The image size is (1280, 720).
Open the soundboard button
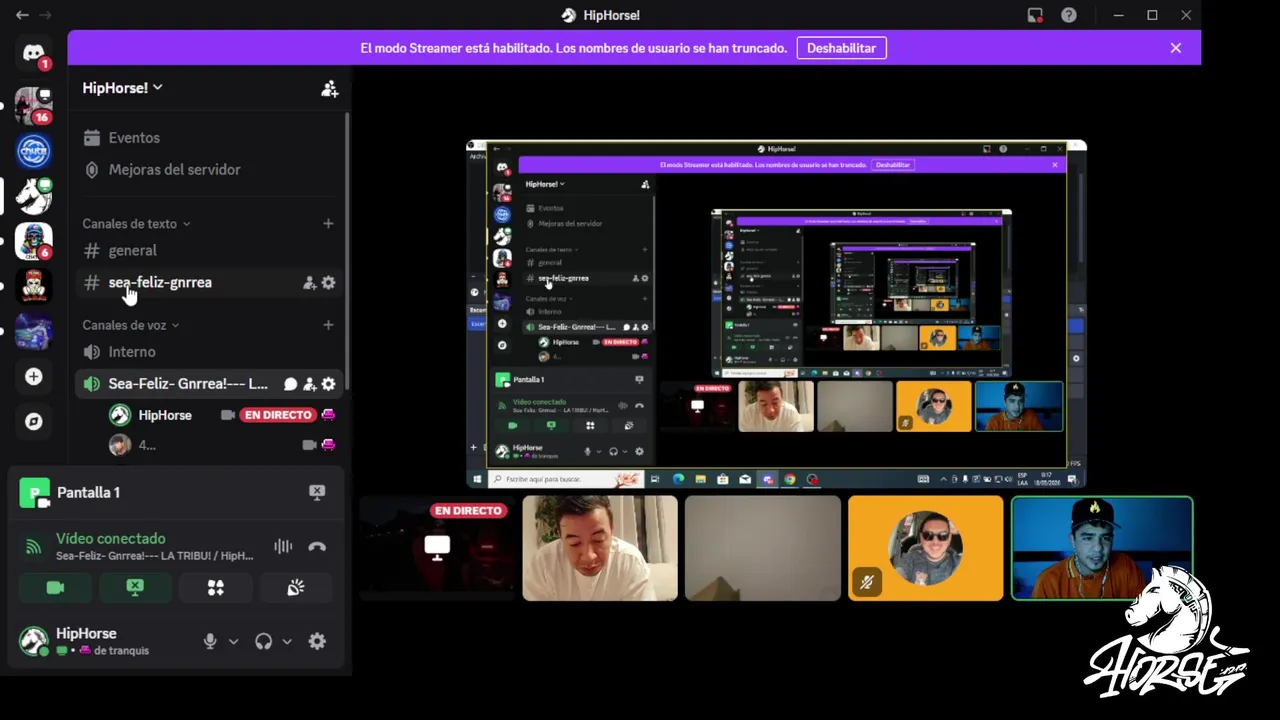pyautogui.click(x=295, y=588)
